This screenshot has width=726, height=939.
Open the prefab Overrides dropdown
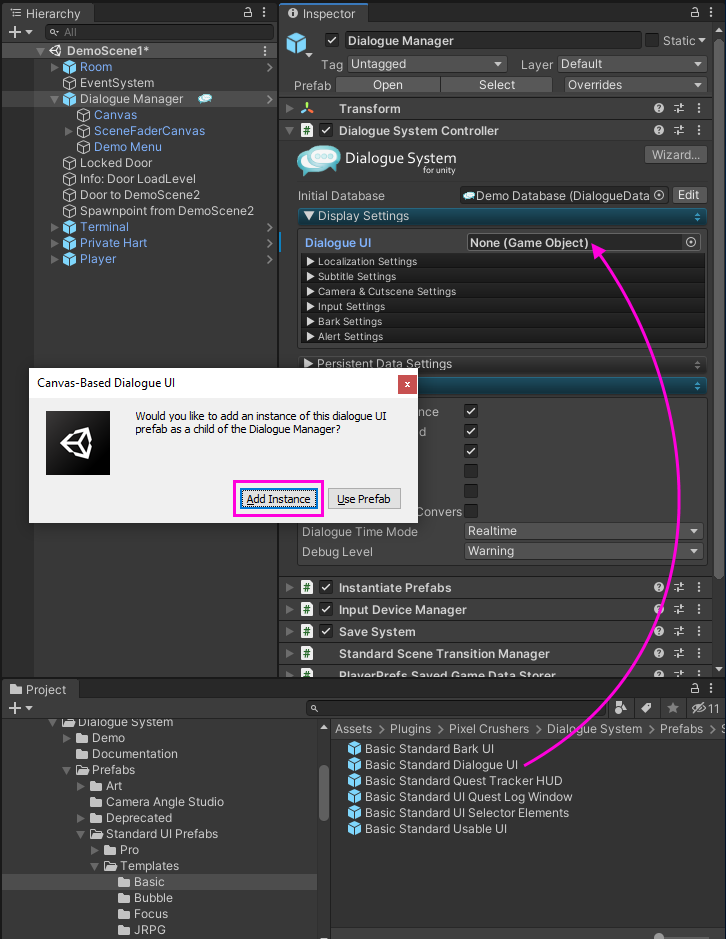pyautogui.click(x=636, y=85)
